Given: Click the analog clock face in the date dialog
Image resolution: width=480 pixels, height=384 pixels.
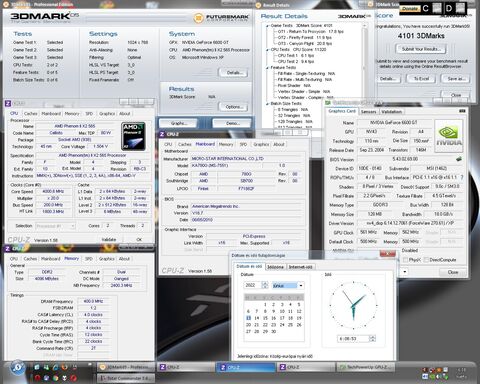Looking at the screenshot, I should [353, 305].
